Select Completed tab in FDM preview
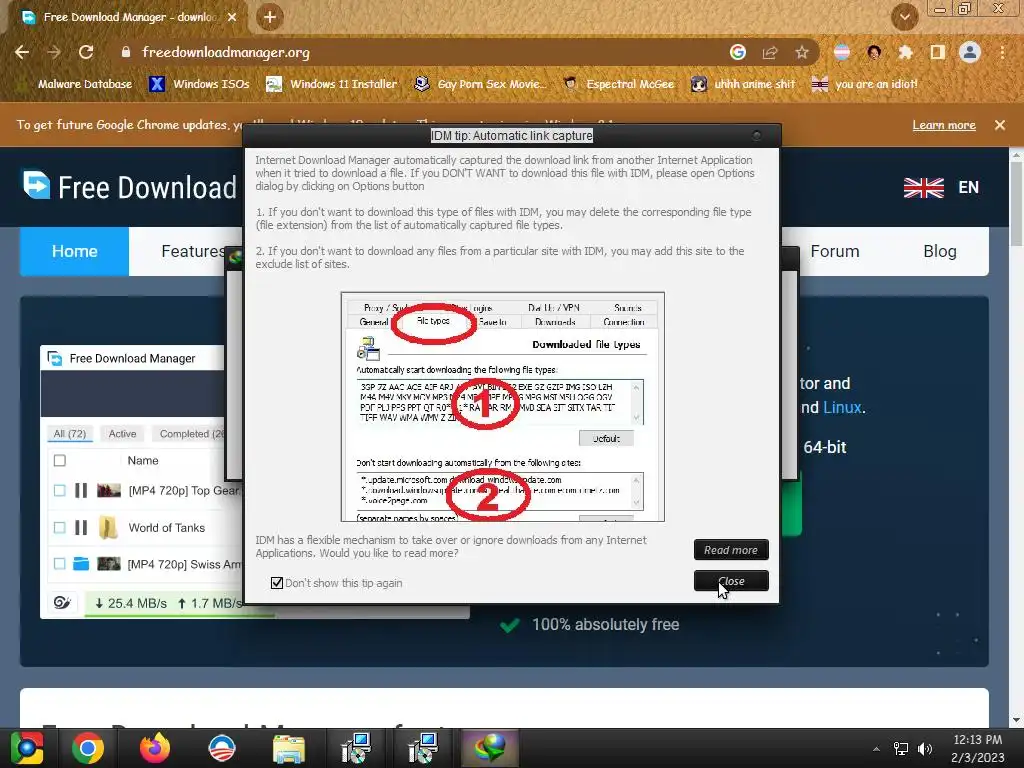This screenshot has height=768, width=1024. pyautogui.click(x=191, y=434)
